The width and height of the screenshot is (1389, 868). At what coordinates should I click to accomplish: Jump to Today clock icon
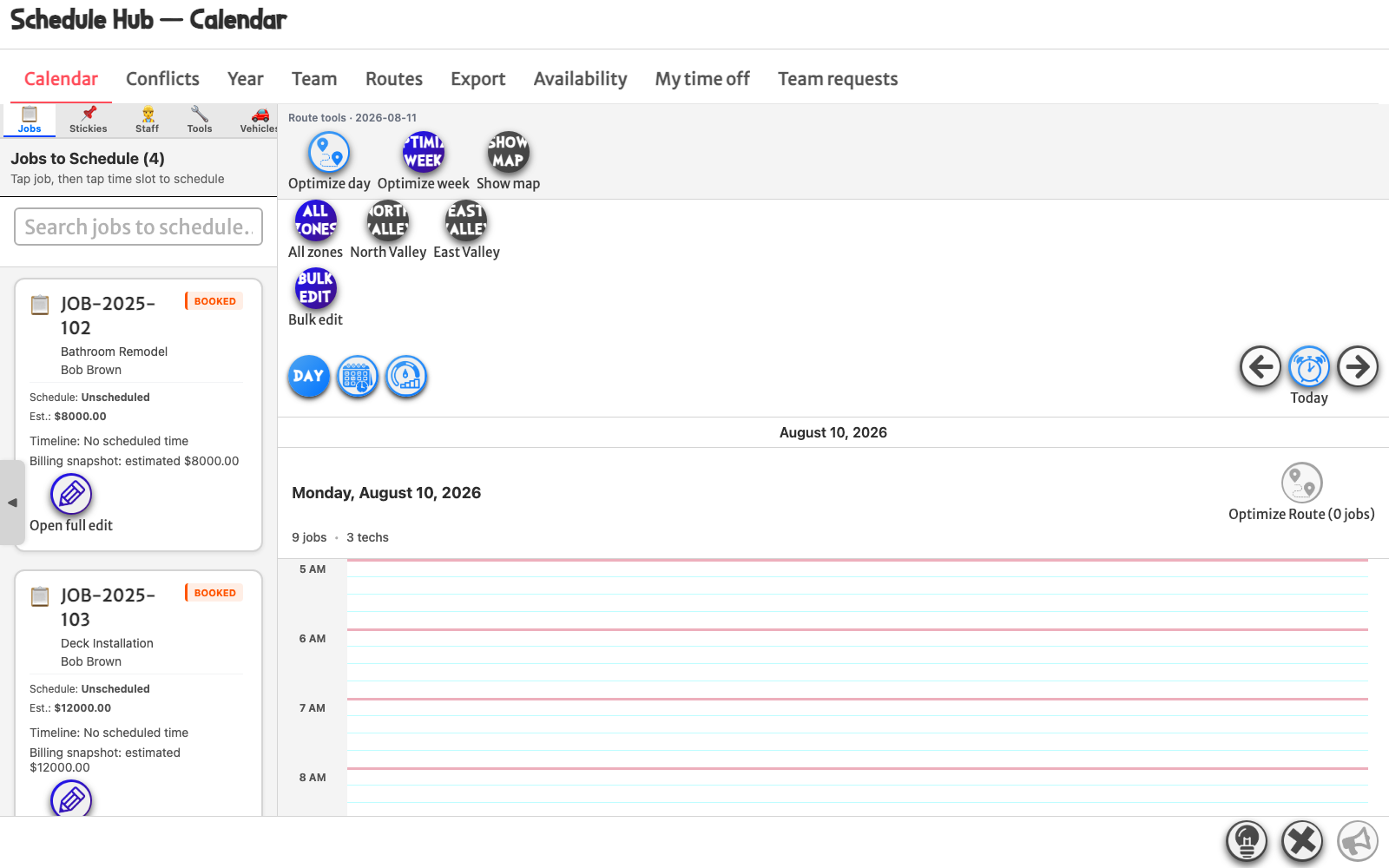(1309, 367)
